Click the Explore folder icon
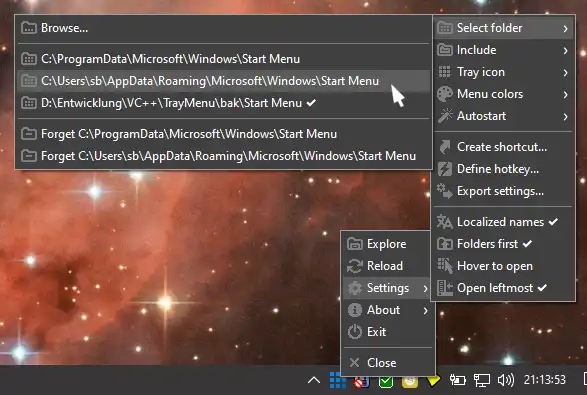 355,244
